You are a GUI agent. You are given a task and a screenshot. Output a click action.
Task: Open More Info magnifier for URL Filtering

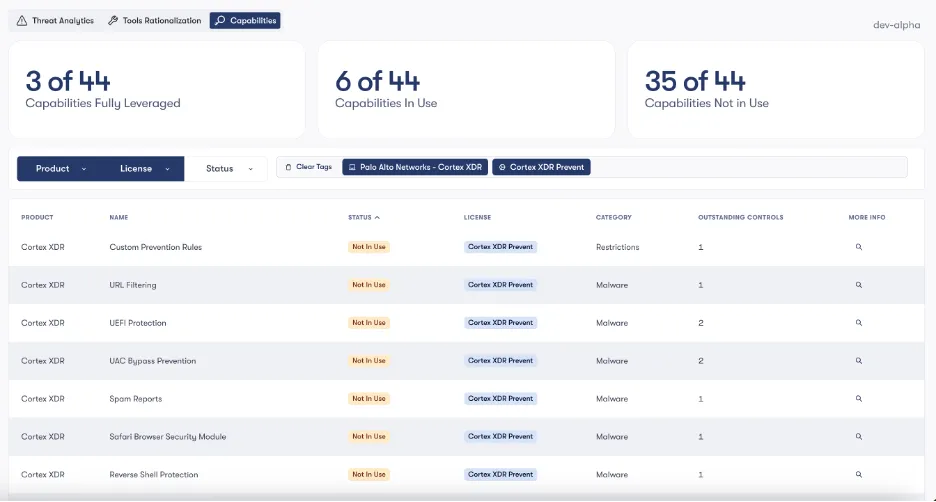click(x=858, y=285)
